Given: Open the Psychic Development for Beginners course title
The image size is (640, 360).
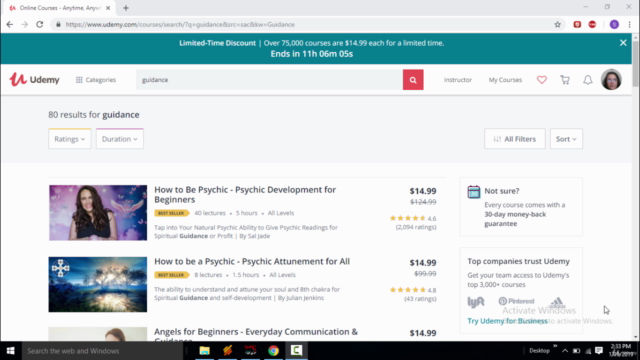Looking at the screenshot, I should (x=245, y=195).
